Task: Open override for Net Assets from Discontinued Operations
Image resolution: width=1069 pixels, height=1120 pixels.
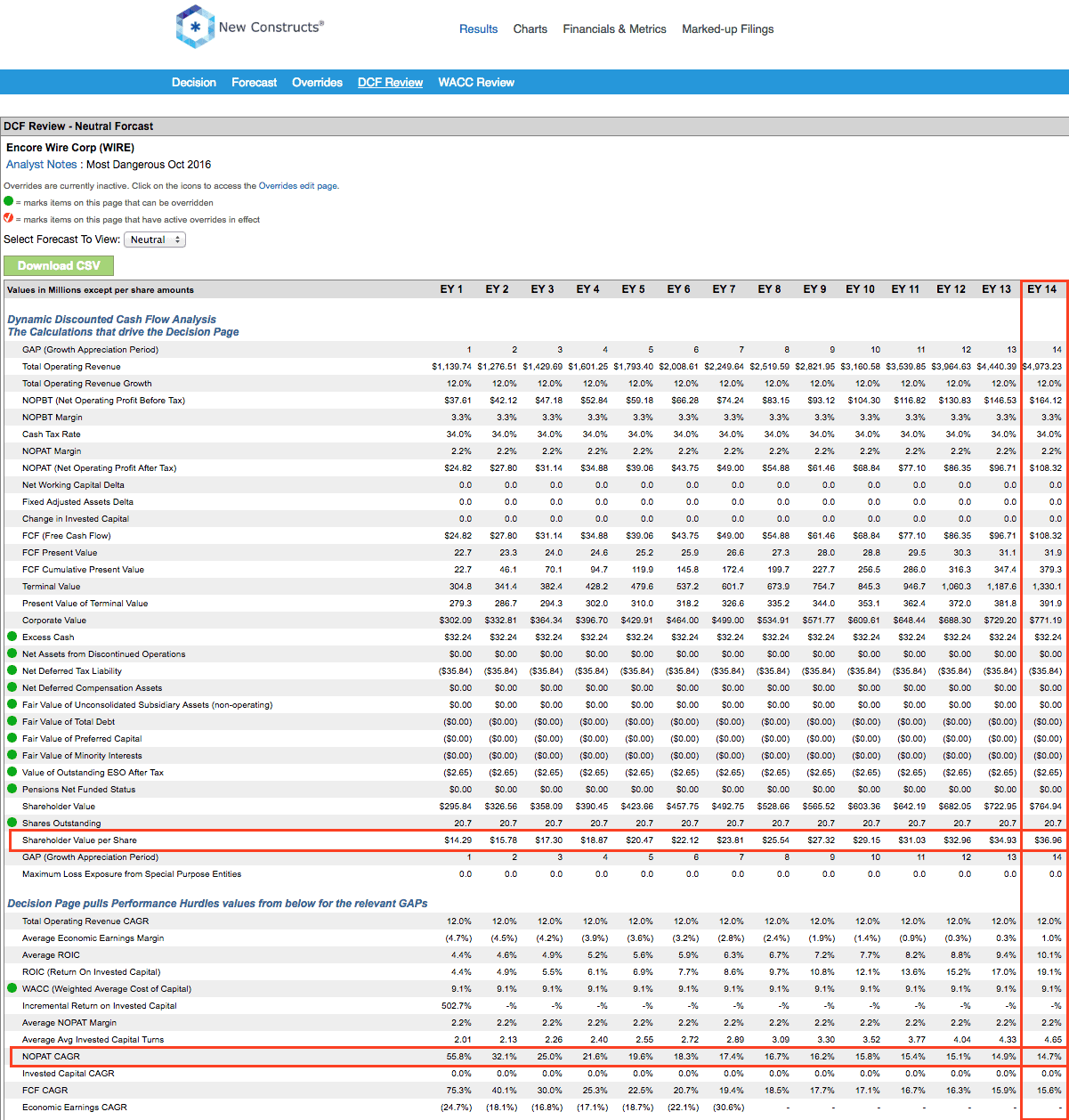Action: [12, 653]
